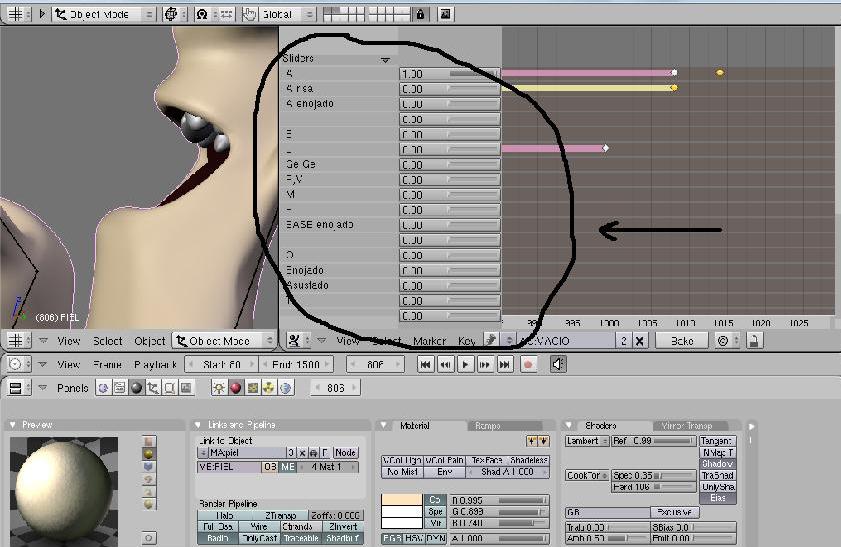Click the hand manipulator icon in top header
The width and height of the screenshot is (841, 547).
(x=249, y=14)
